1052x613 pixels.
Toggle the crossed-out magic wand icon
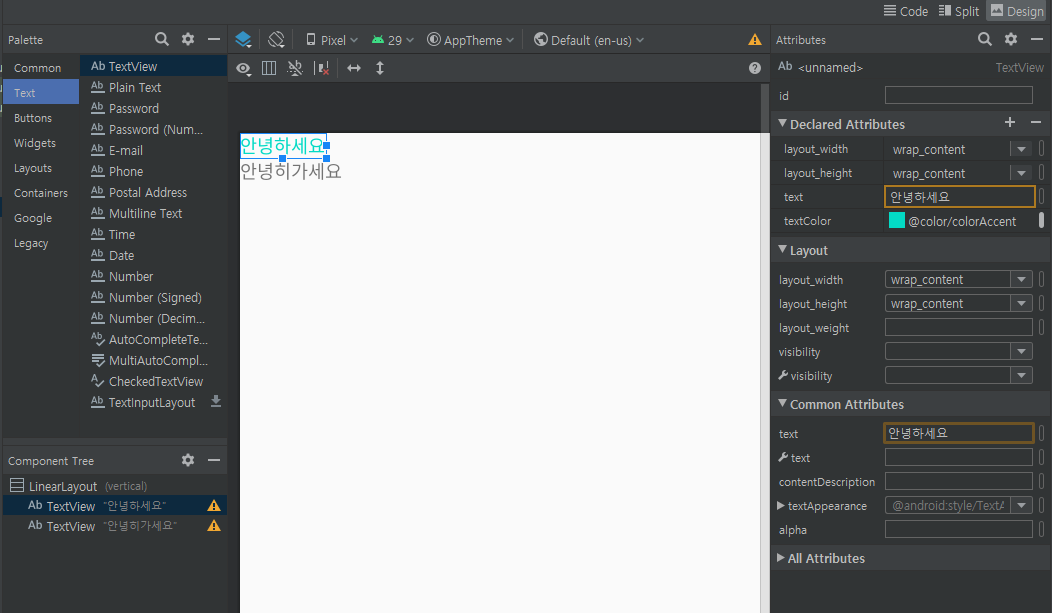[x=295, y=68]
